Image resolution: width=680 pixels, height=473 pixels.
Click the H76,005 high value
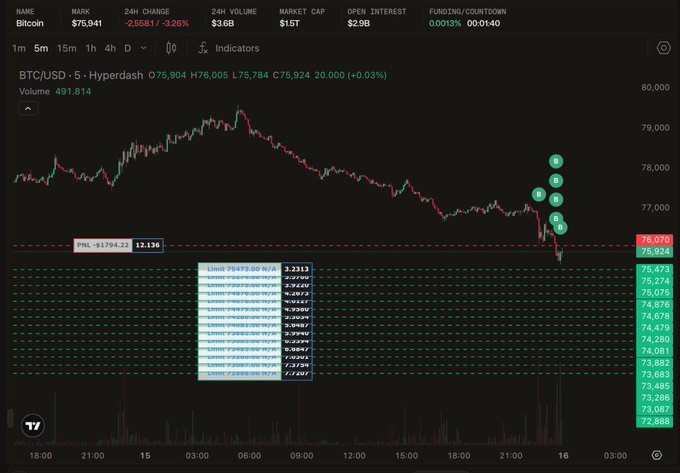click(x=209, y=75)
